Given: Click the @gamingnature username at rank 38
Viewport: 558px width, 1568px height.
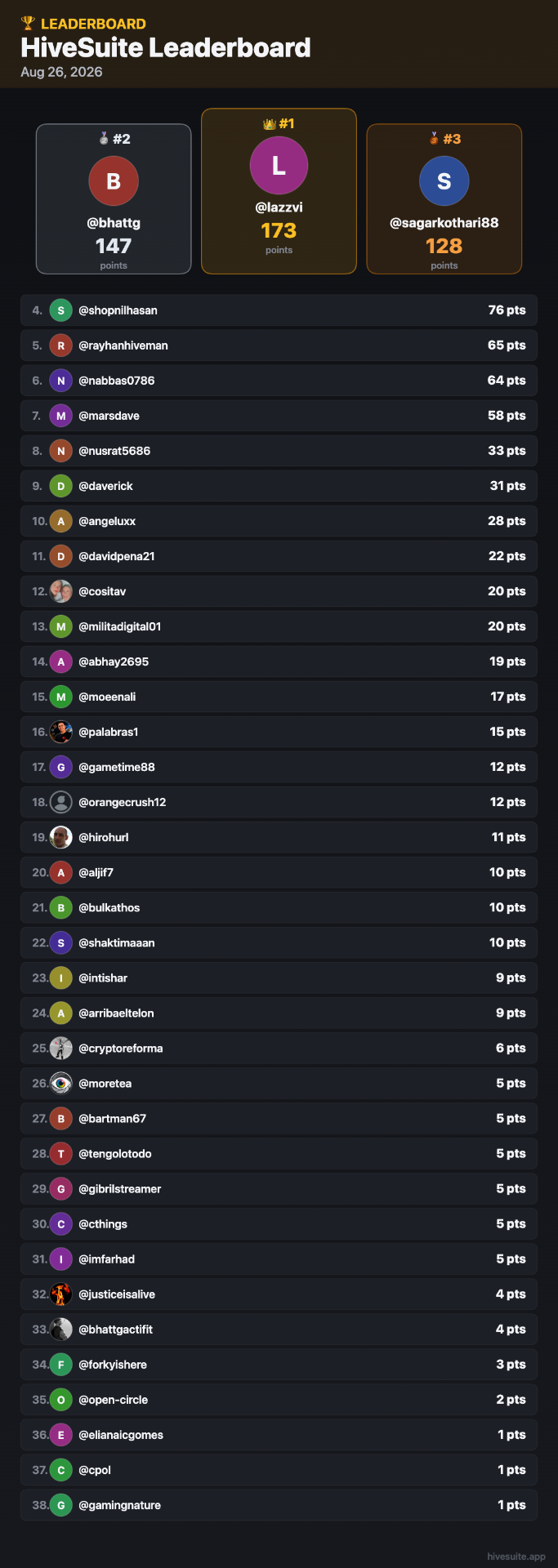Looking at the screenshot, I should tap(119, 1505).
